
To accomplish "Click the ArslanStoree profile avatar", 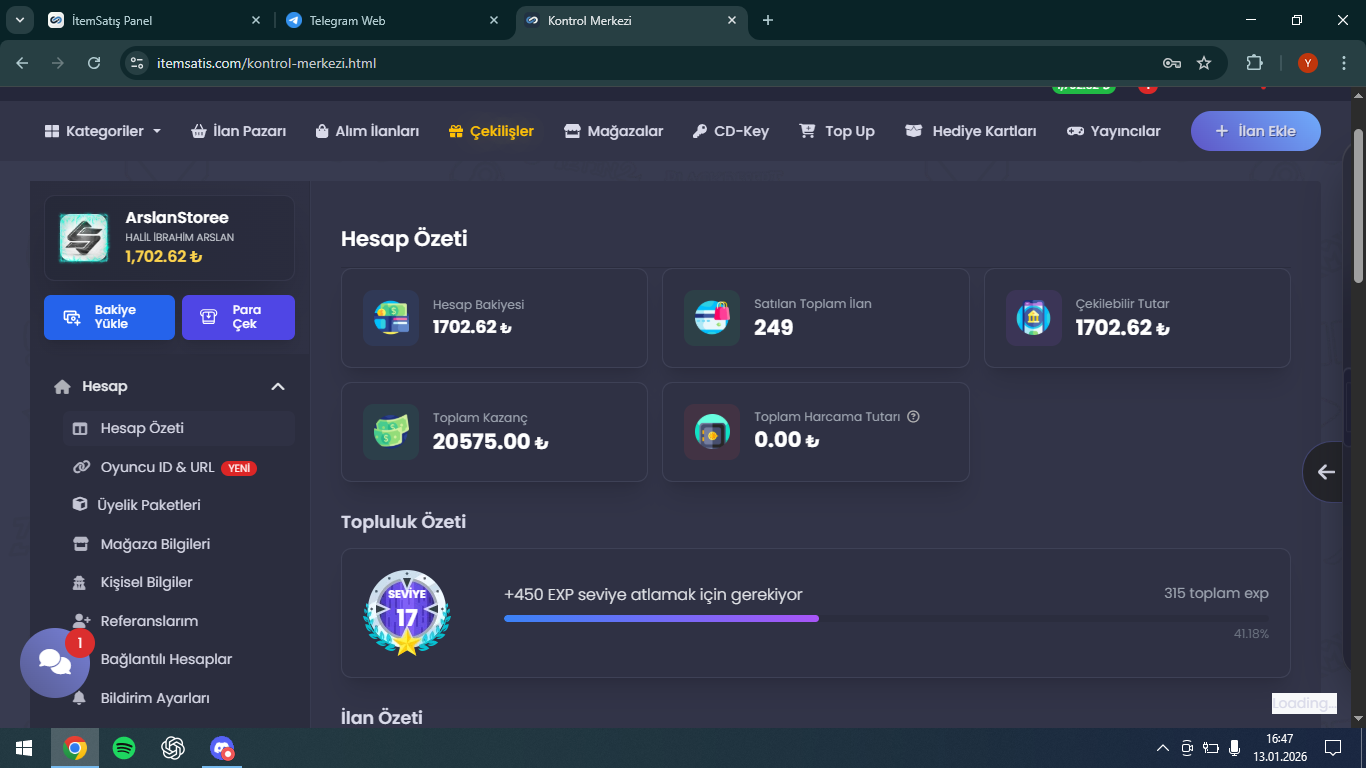I will (x=84, y=238).
